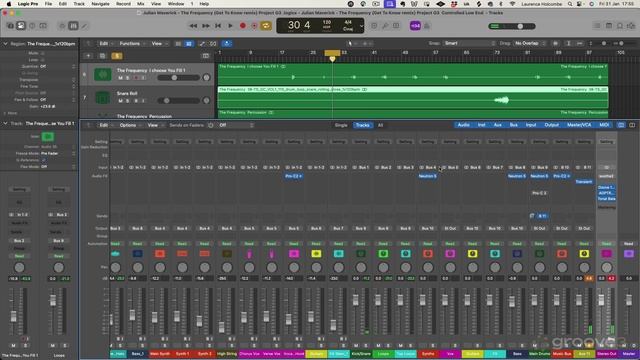Open the File menu

[48, 4]
